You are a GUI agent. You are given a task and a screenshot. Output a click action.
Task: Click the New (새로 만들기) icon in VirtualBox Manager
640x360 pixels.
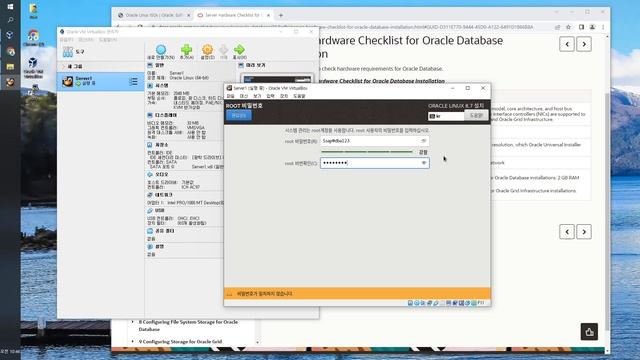point(161,50)
